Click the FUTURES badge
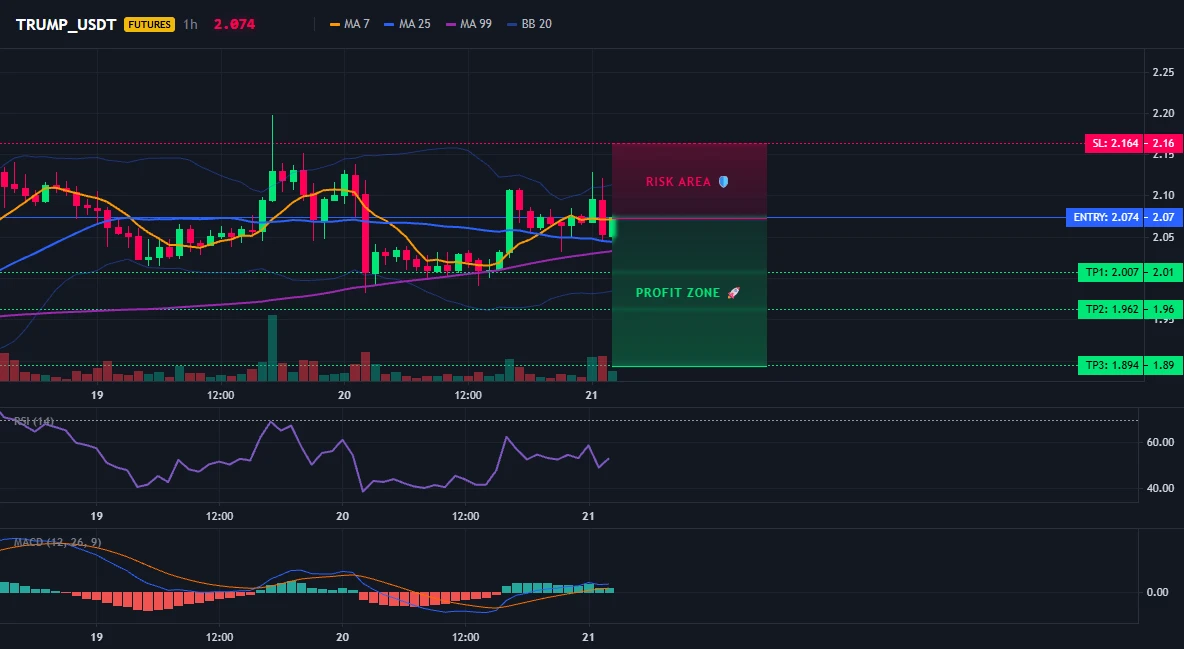1184x649 pixels. (149, 24)
